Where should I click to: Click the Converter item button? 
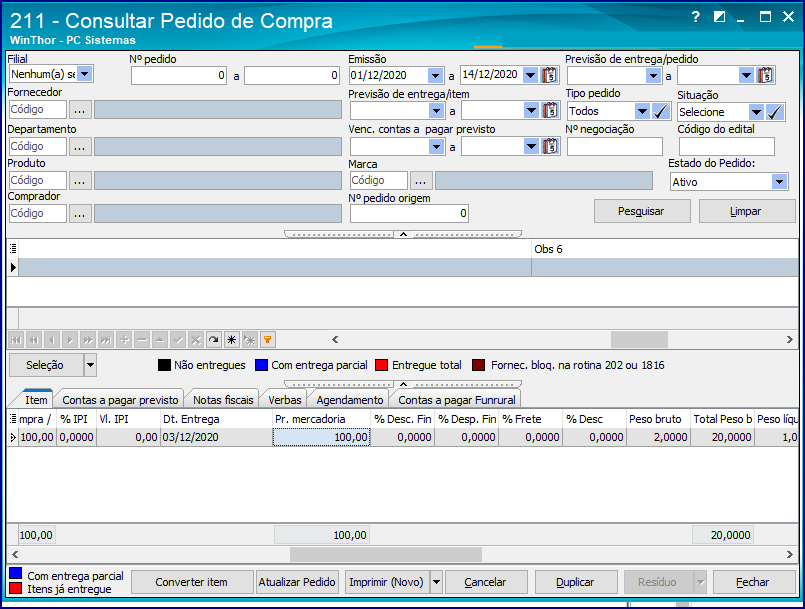[x=192, y=582]
